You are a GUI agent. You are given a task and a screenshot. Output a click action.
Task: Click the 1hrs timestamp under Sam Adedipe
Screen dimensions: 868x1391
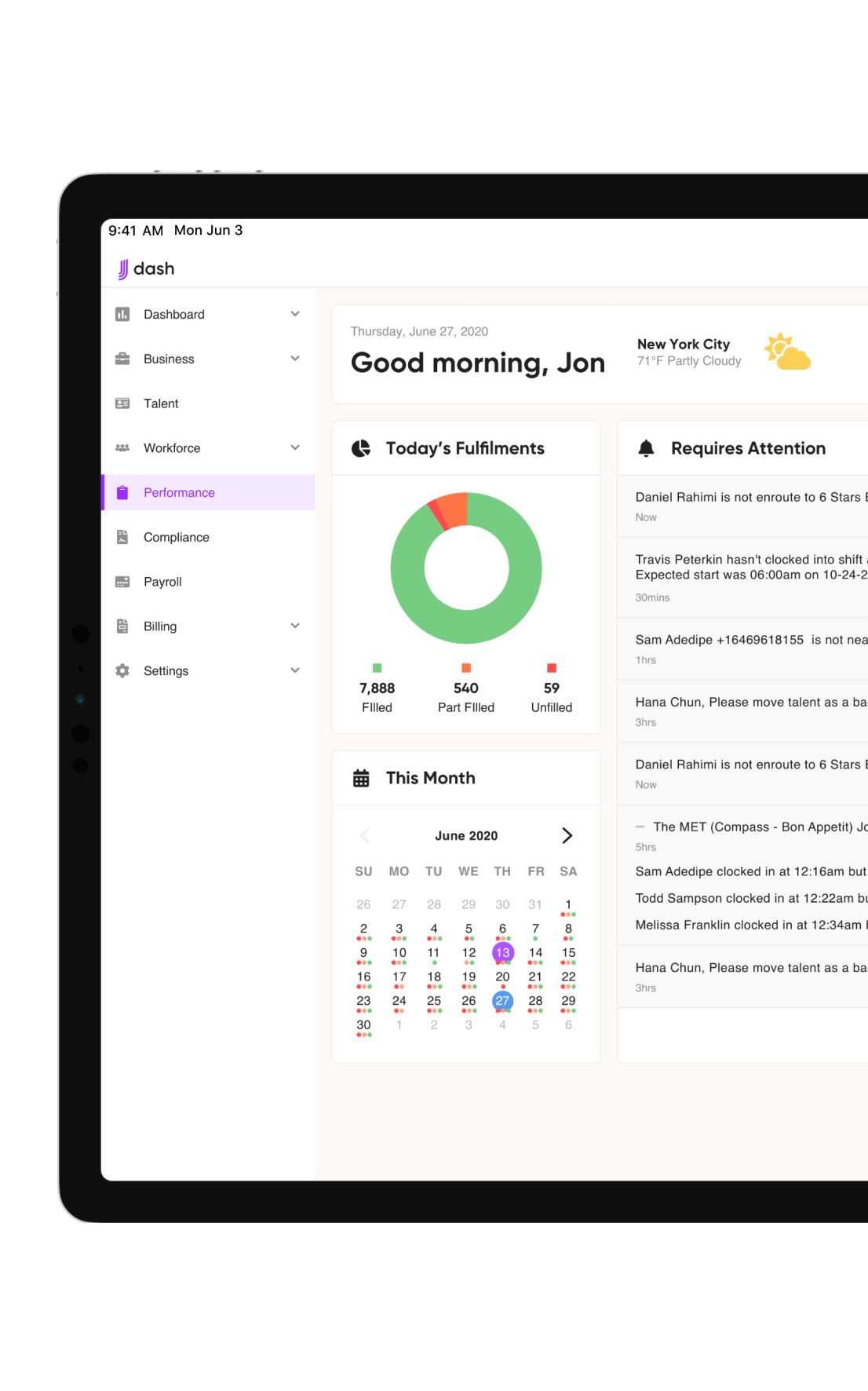point(646,660)
